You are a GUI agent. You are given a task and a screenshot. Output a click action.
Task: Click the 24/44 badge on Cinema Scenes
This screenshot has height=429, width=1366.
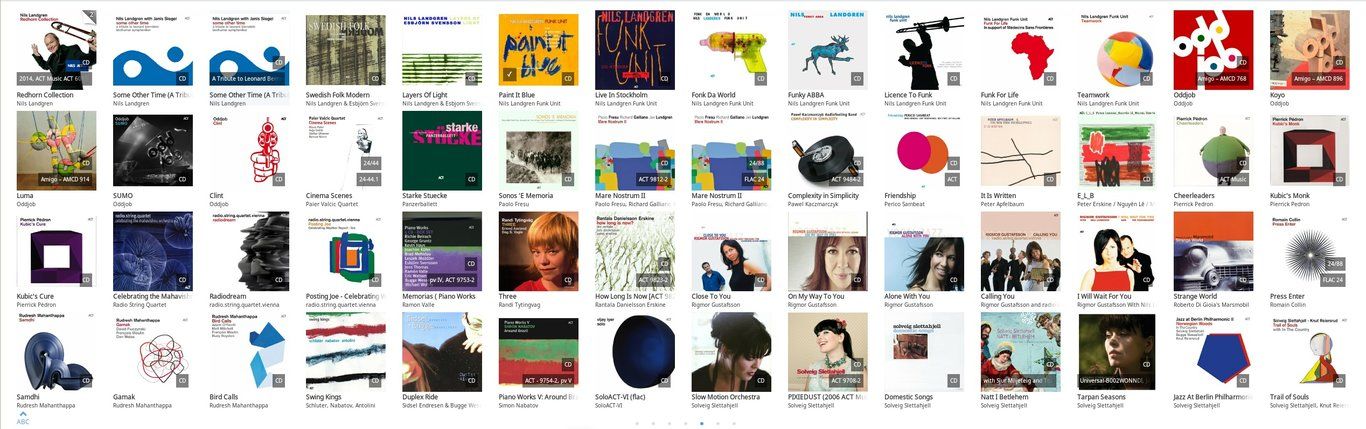click(371, 162)
